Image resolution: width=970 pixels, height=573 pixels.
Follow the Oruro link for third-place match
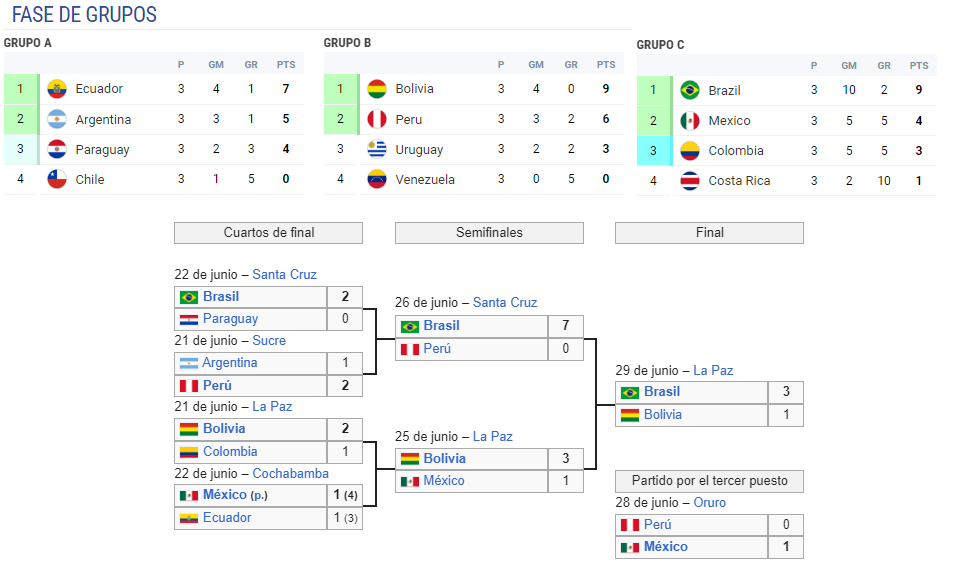(709, 503)
